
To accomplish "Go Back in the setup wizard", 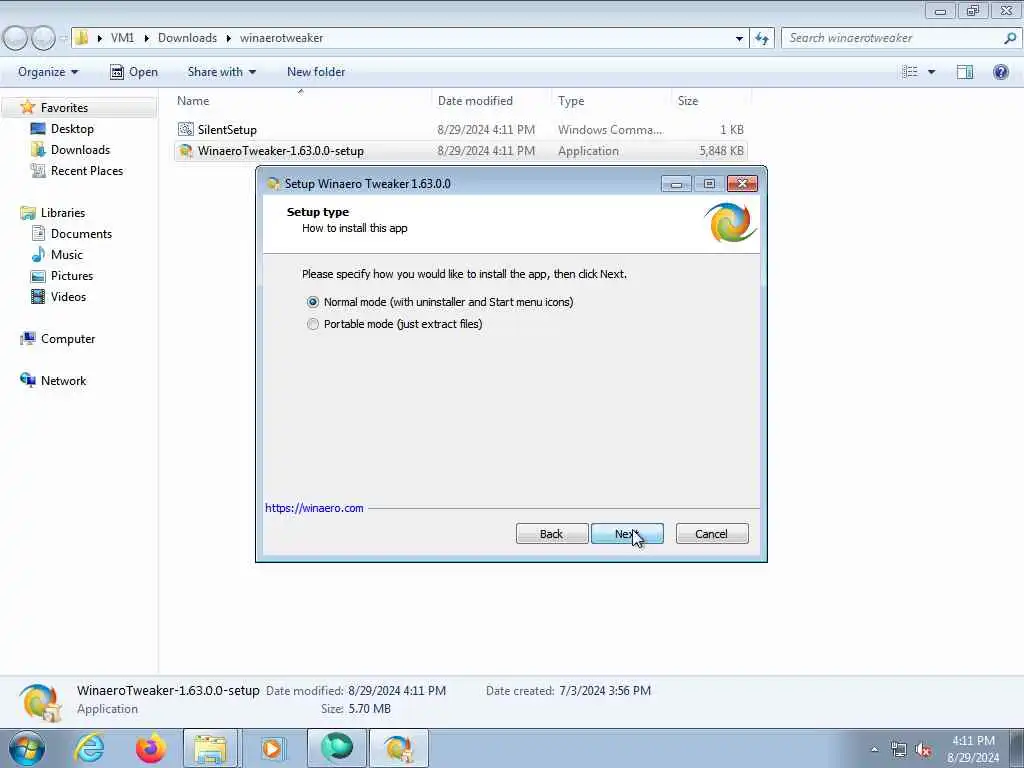I will pyautogui.click(x=552, y=534).
